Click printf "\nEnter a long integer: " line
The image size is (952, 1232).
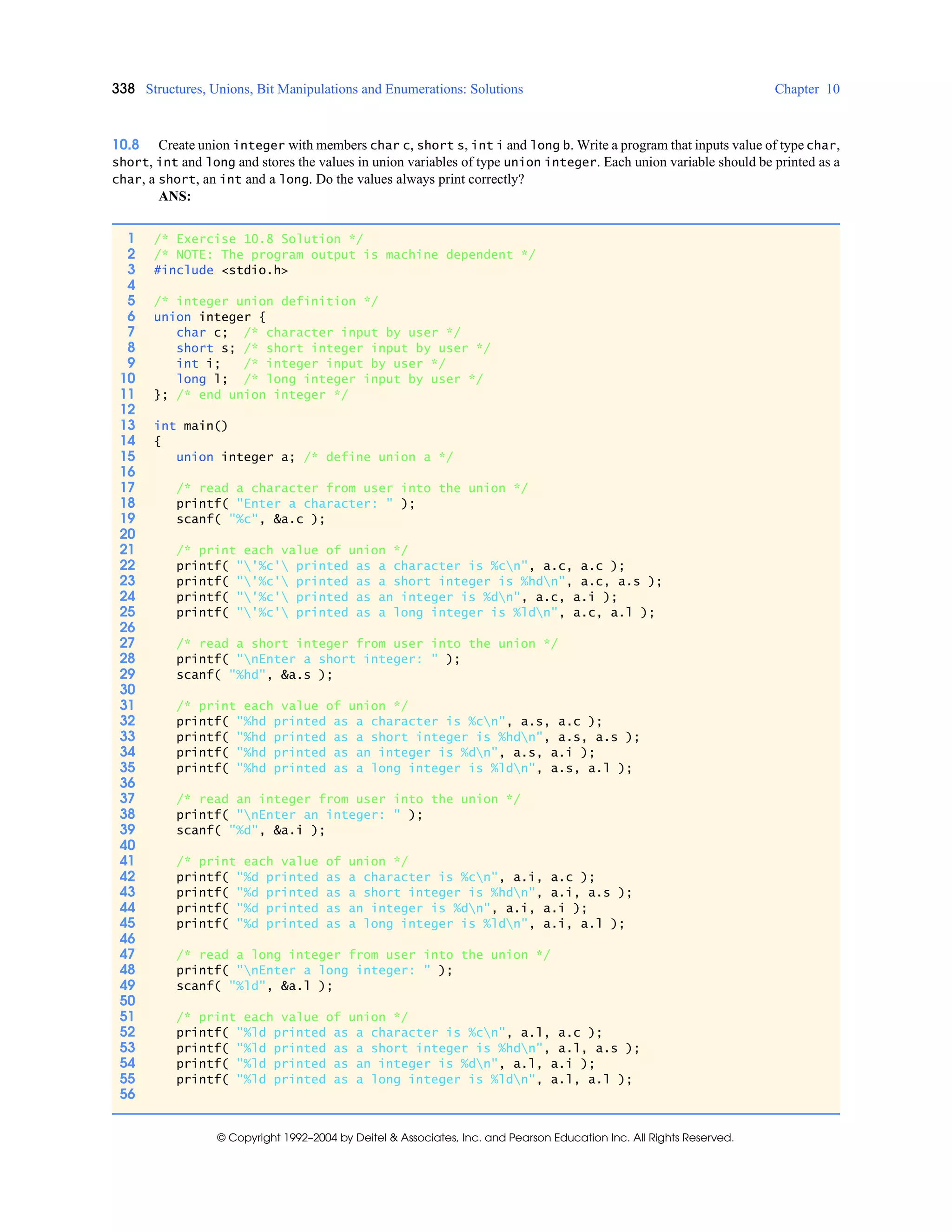pyautogui.click(x=315, y=971)
